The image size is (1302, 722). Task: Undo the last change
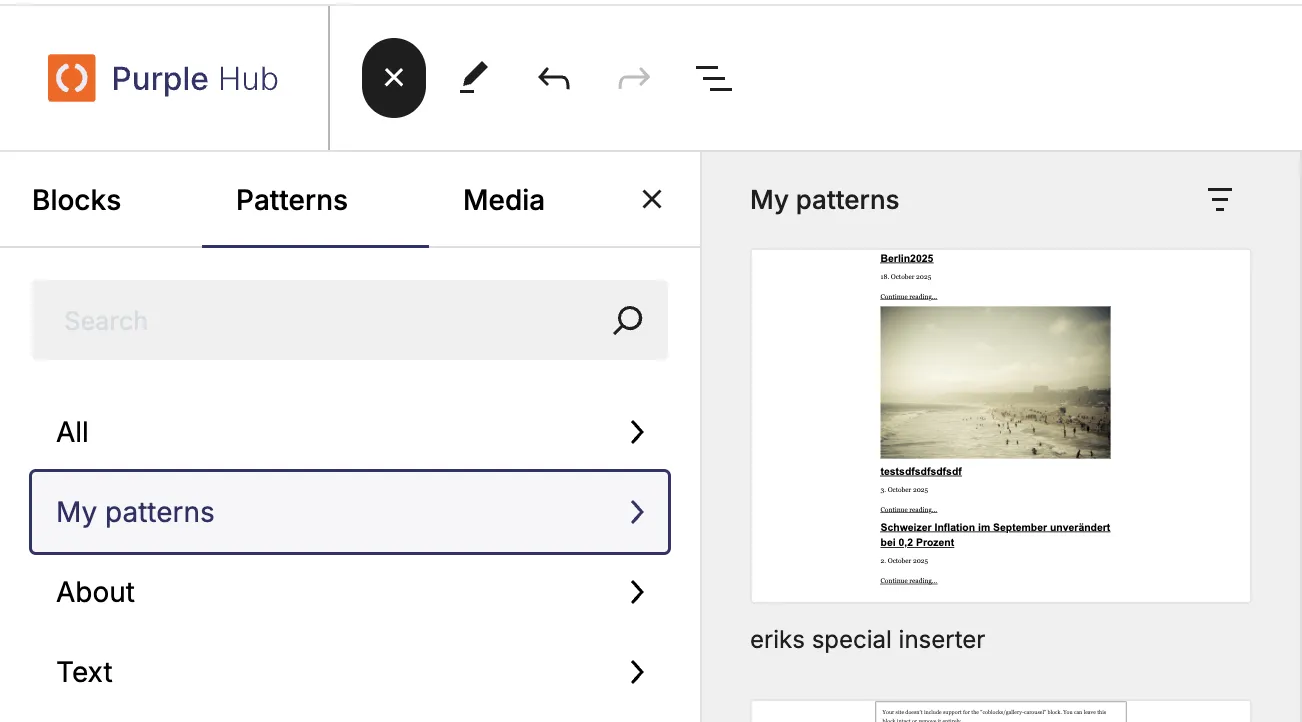554,78
